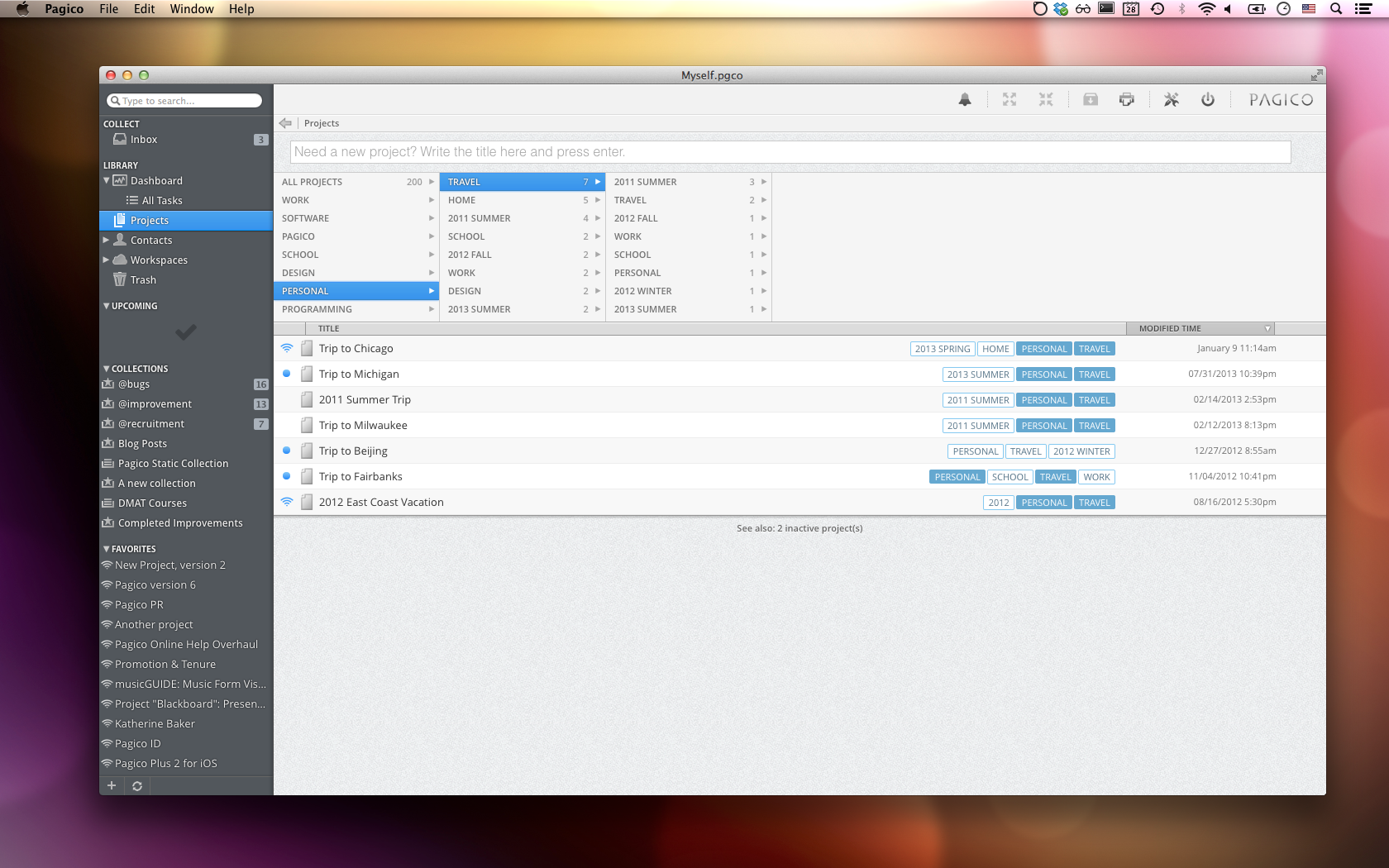This screenshot has width=1389, height=868.
Task: Collapse the Dashboard tree in sidebar
Action: click(107, 180)
